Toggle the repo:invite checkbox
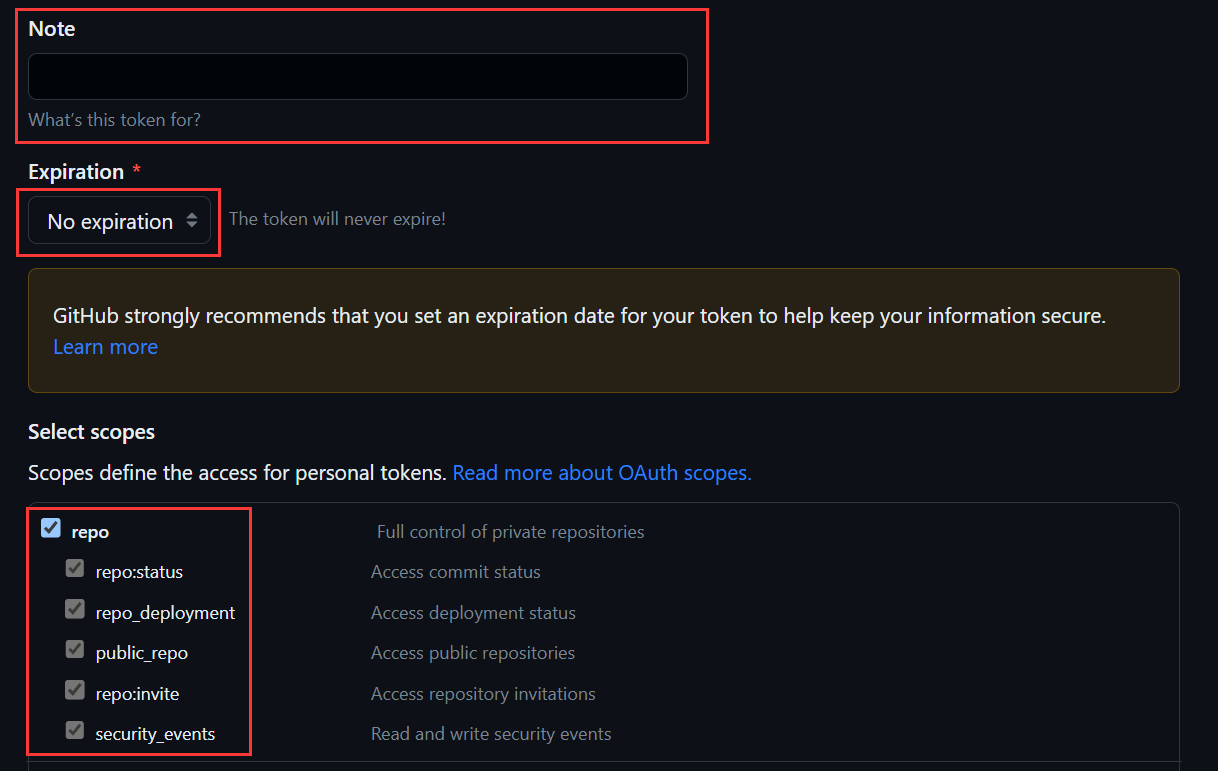1218x771 pixels. pos(75,689)
